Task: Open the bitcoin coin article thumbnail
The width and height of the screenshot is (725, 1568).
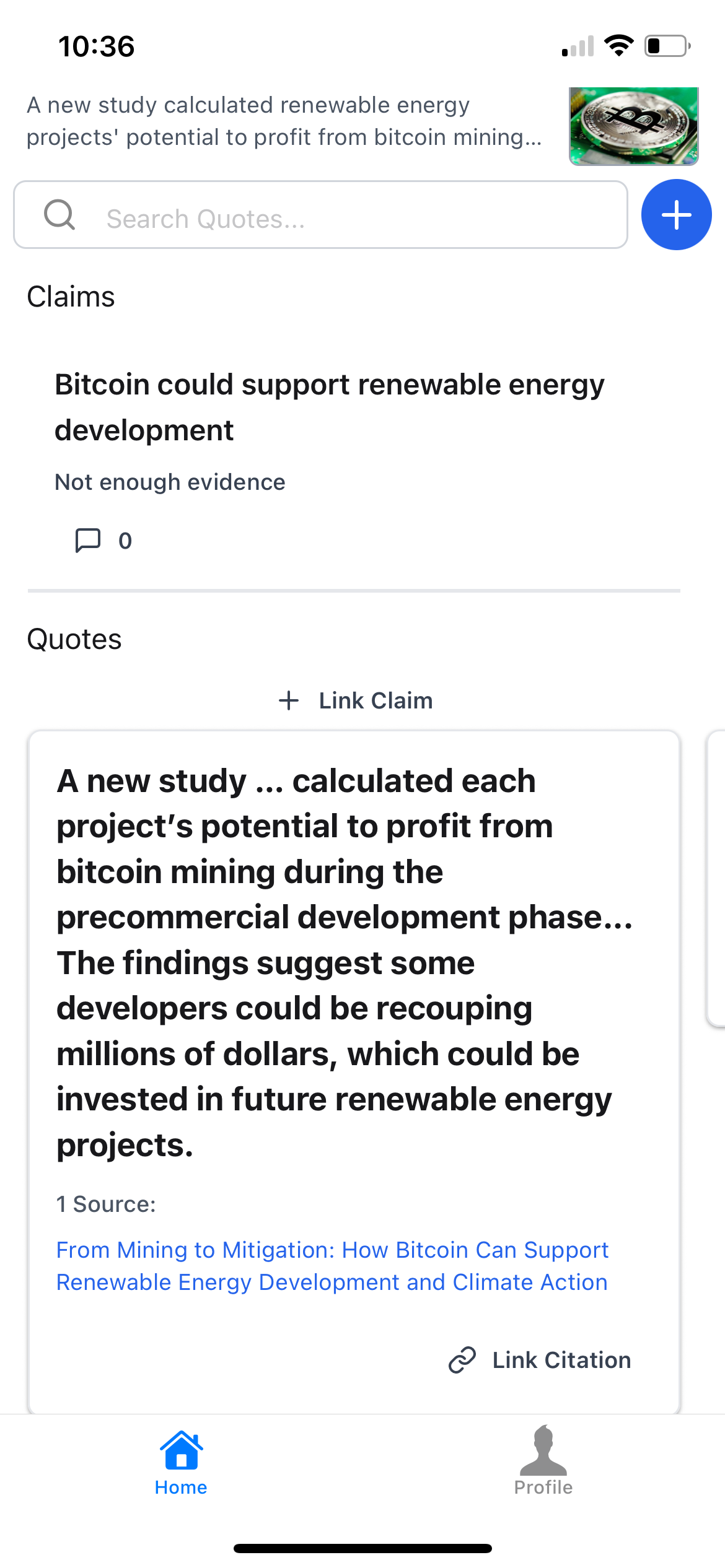Action: (633, 126)
